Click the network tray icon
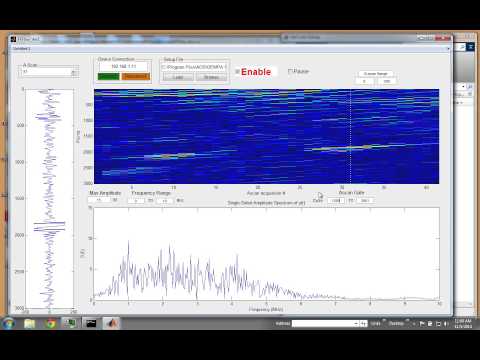Viewport: 480px width, 360px height. click(438, 324)
